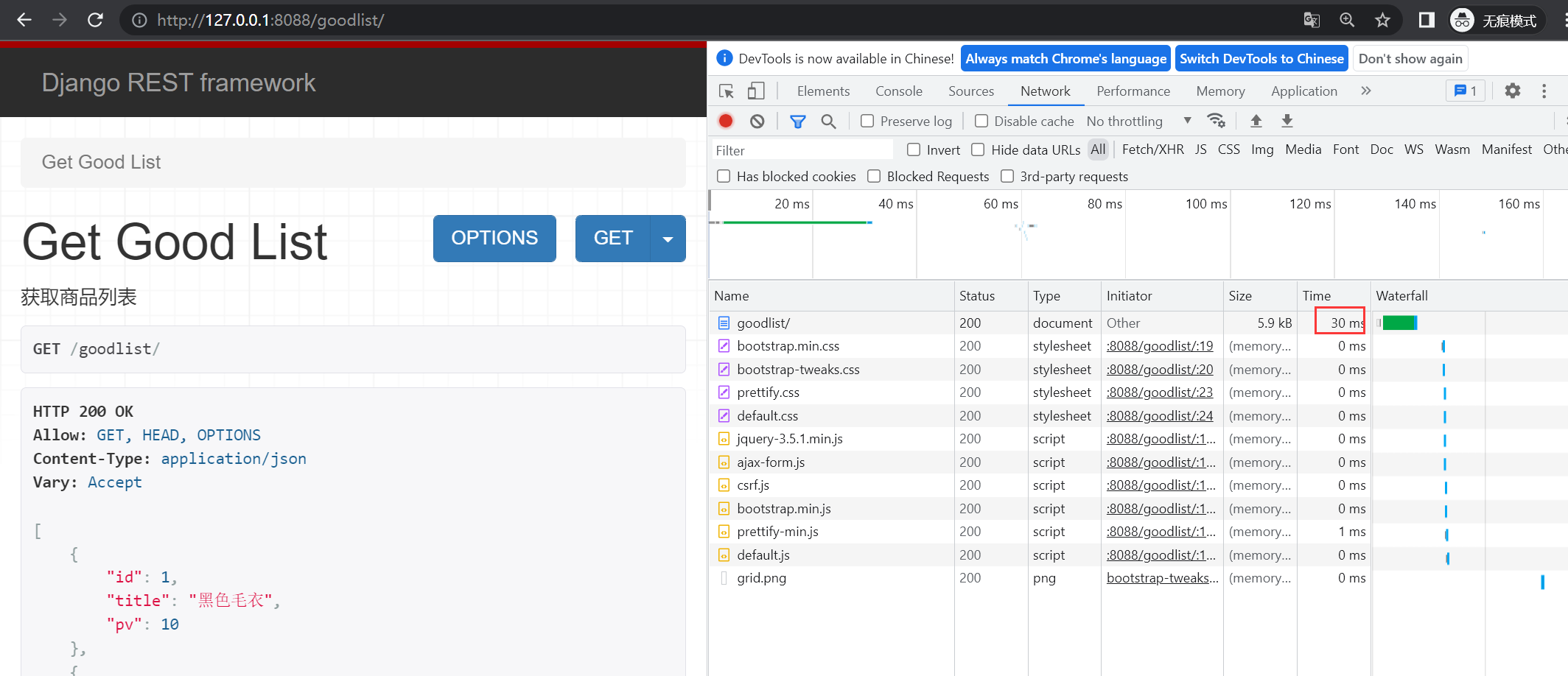The height and width of the screenshot is (676, 1568).
Task: Click the Don't show again button
Action: coord(1410,59)
